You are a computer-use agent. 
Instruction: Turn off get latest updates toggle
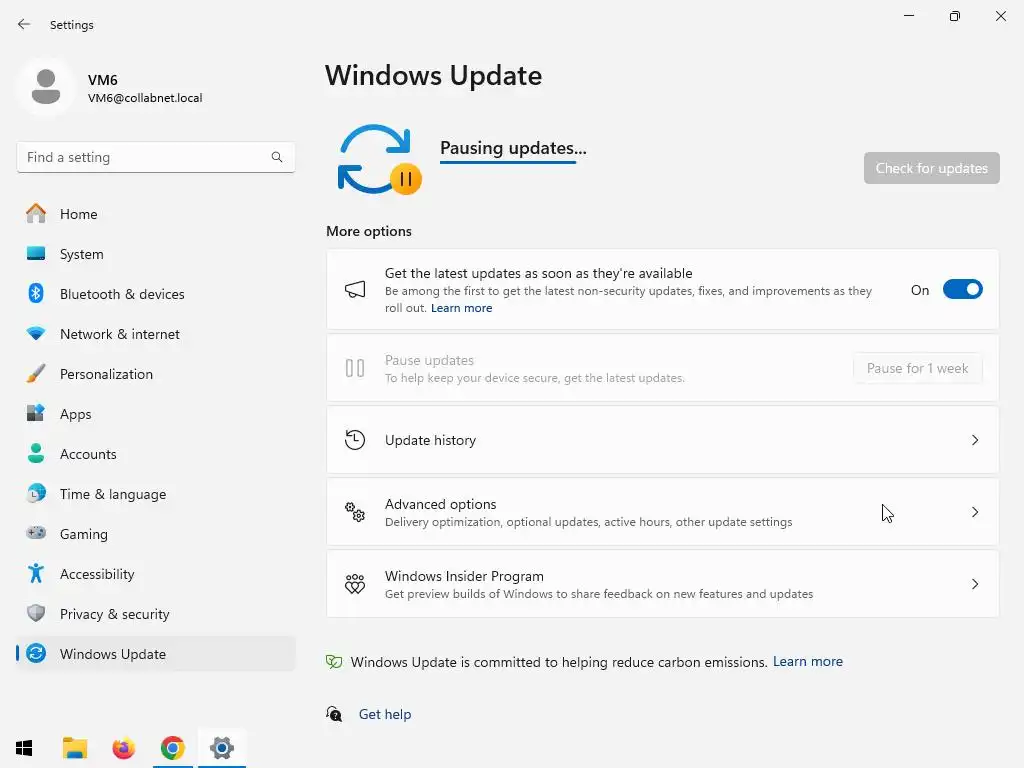click(x=963, y=289)
